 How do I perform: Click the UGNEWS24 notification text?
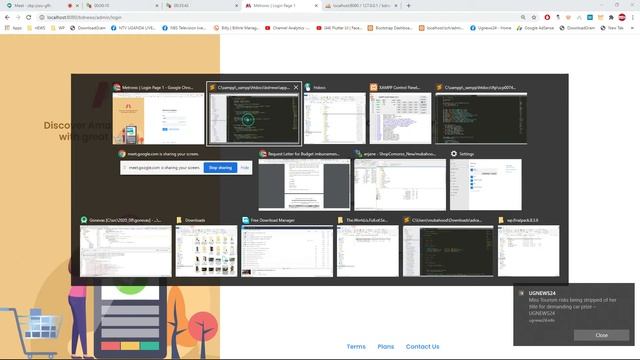click(x=572, y=307)
